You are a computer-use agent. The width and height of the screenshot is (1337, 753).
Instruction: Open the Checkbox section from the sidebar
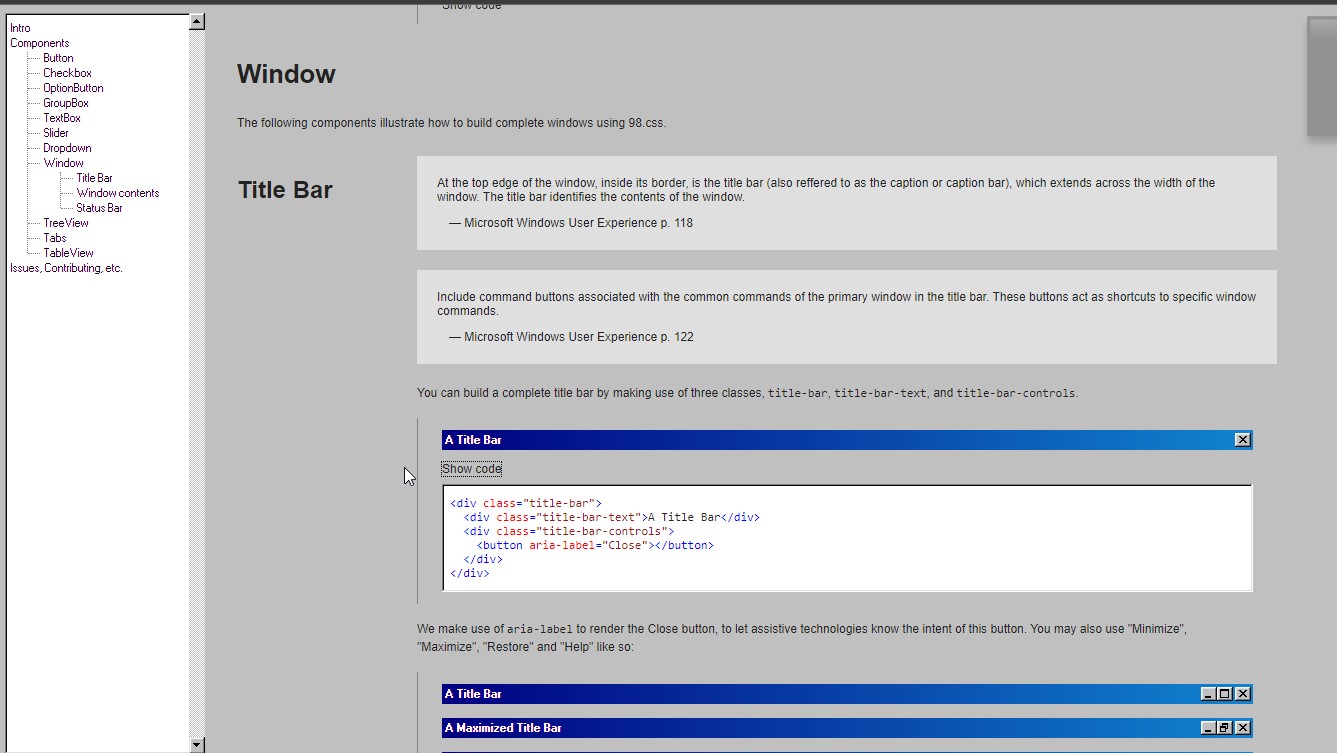tap(67, 73)
